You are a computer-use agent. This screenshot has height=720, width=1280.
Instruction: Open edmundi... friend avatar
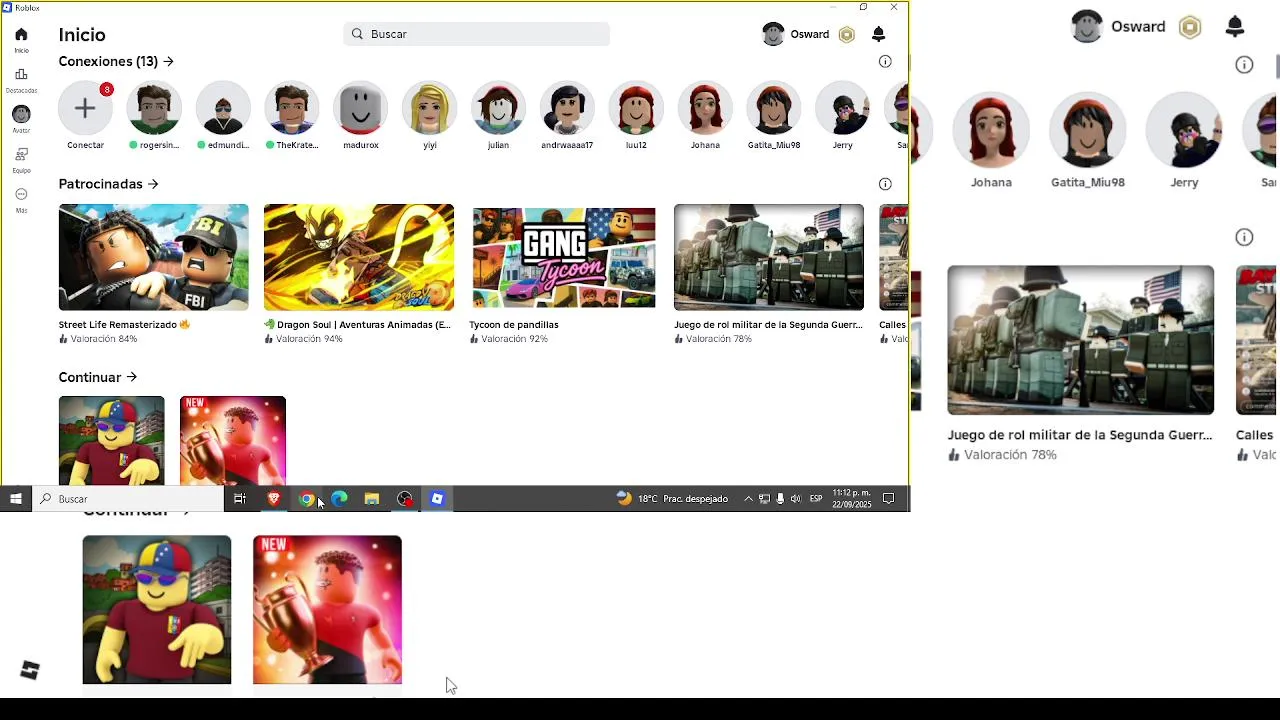(x=223, y=108)
